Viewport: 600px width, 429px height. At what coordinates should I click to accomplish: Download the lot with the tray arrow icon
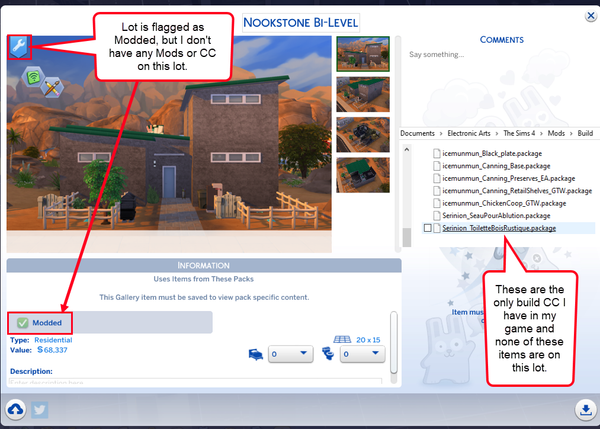point(585,410)
